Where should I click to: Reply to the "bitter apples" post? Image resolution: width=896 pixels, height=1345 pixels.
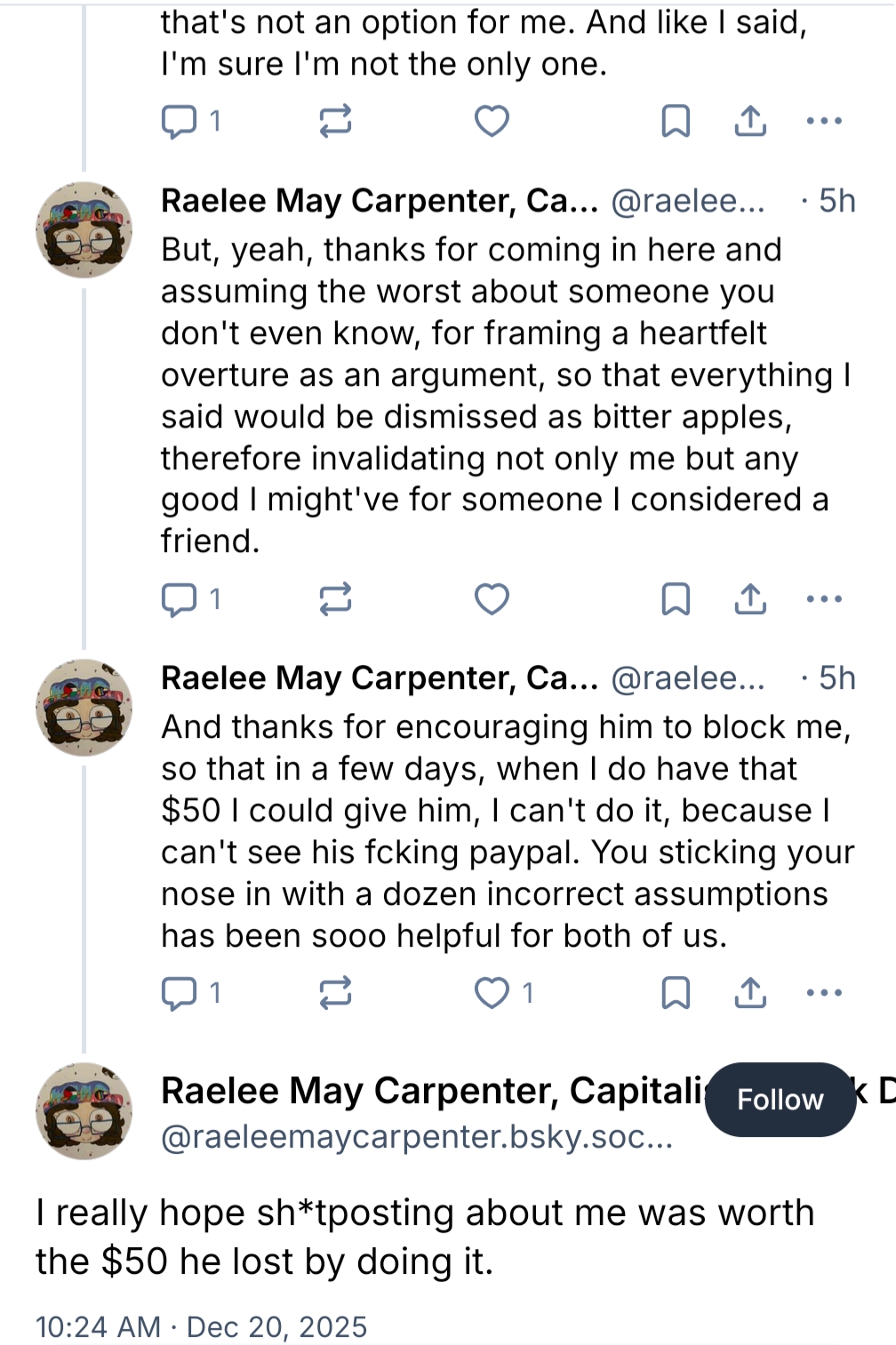179,598
